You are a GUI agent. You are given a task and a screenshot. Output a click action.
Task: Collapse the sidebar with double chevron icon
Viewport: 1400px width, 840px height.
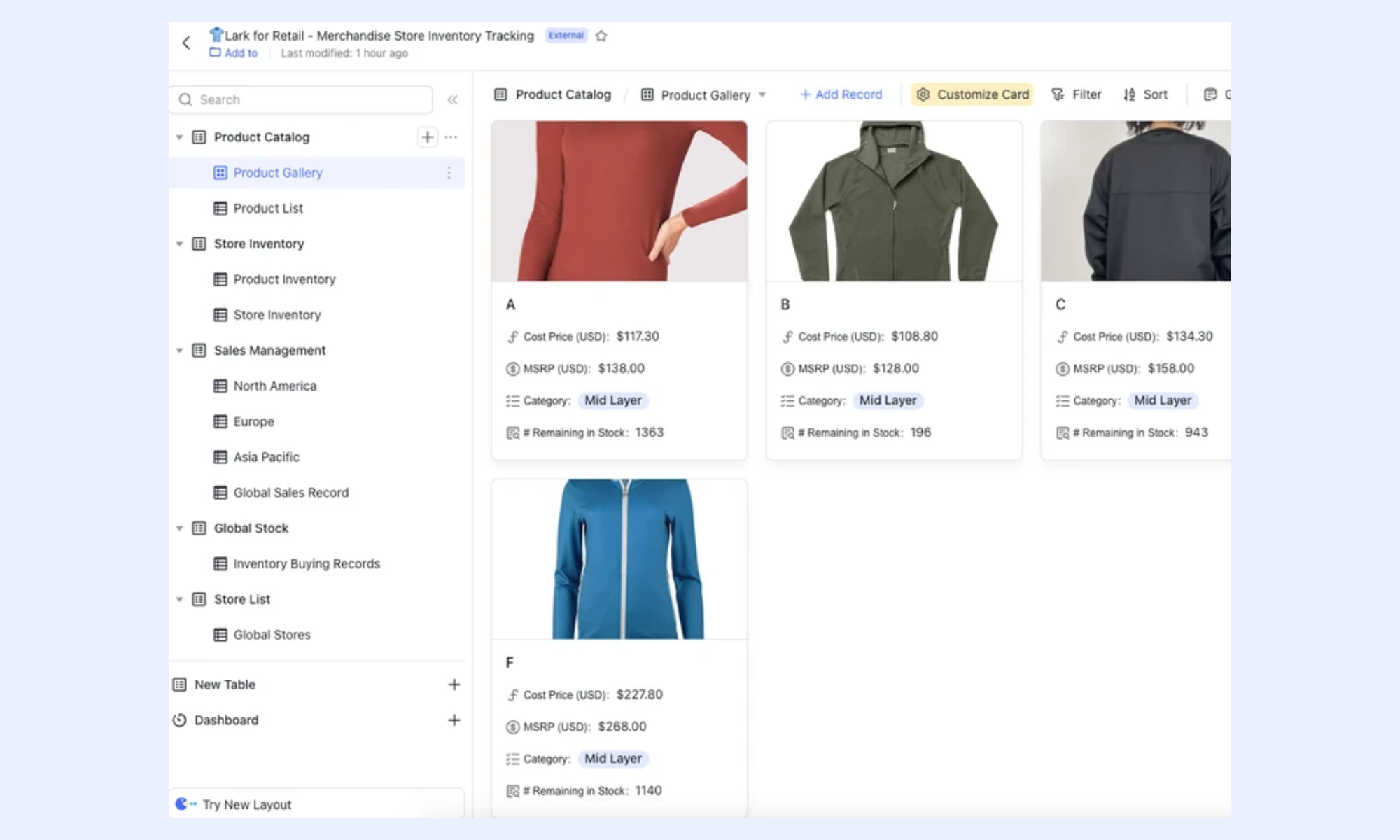[x=453, y=99]
